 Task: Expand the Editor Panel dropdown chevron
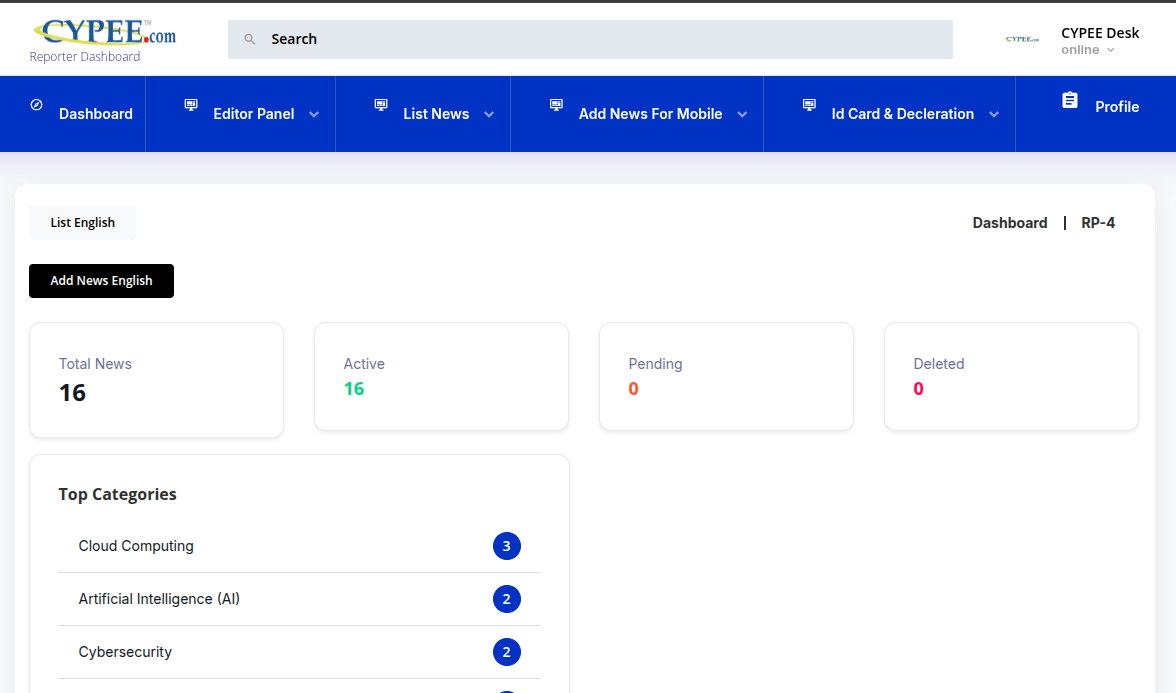click(x=314, y=115)
